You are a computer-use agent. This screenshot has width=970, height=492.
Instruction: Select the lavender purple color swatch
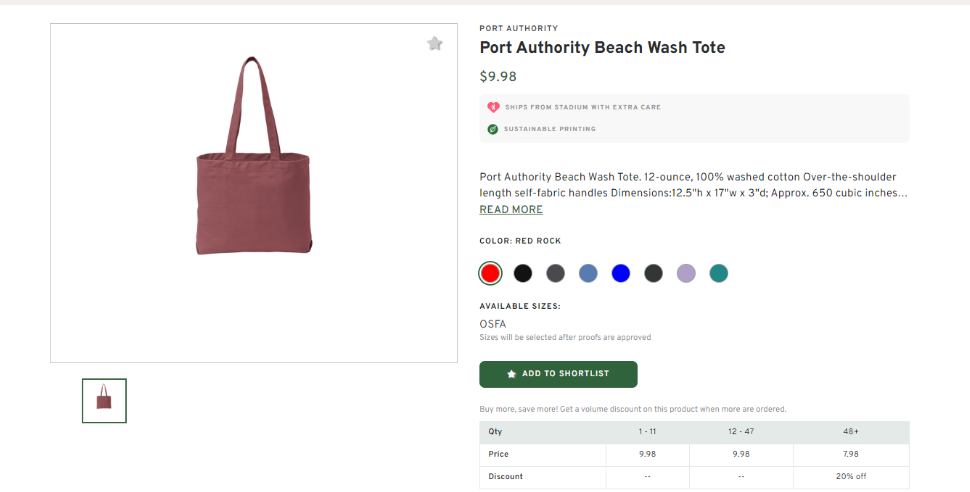point(686,273)
